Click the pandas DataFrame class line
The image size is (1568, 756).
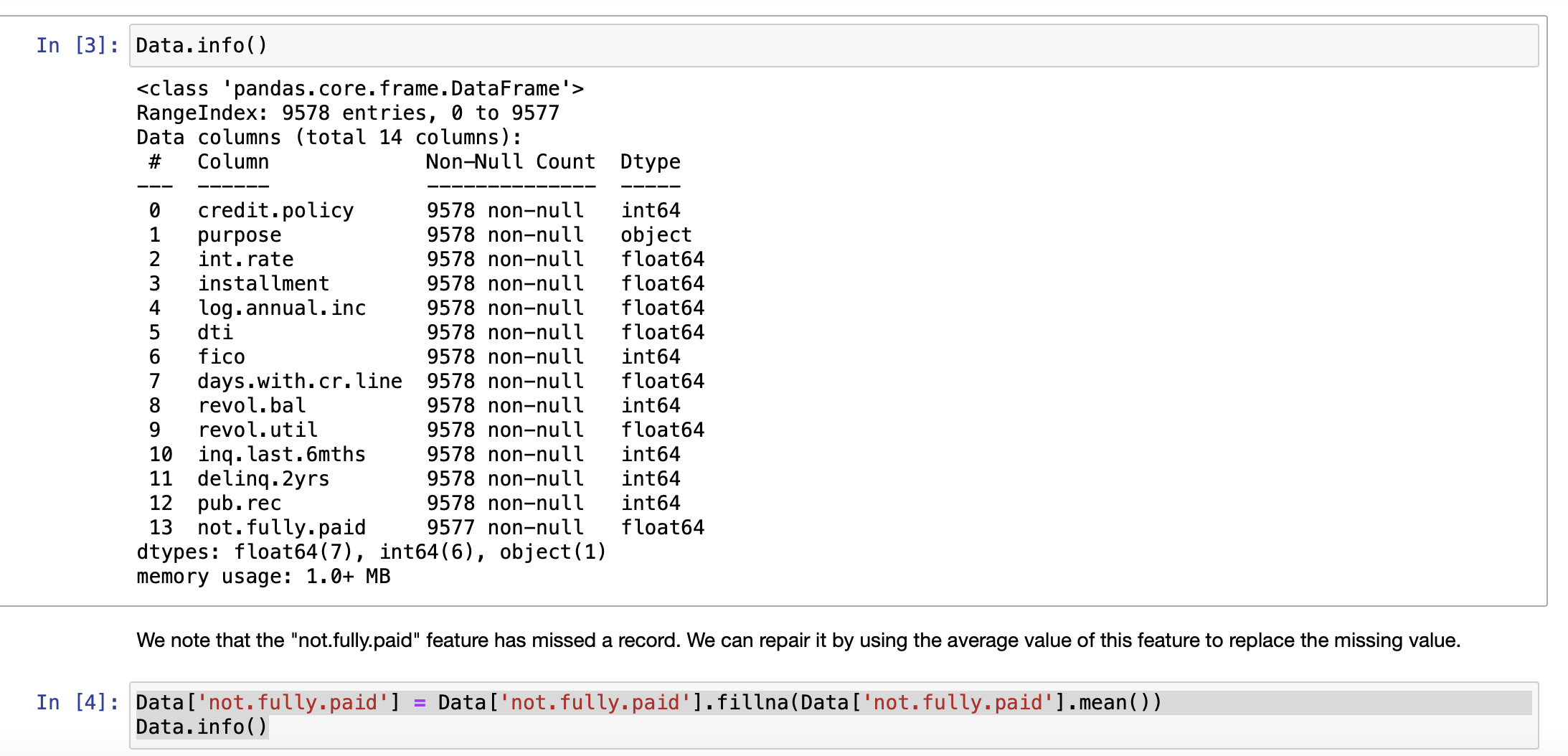click(x=360, y=88)
